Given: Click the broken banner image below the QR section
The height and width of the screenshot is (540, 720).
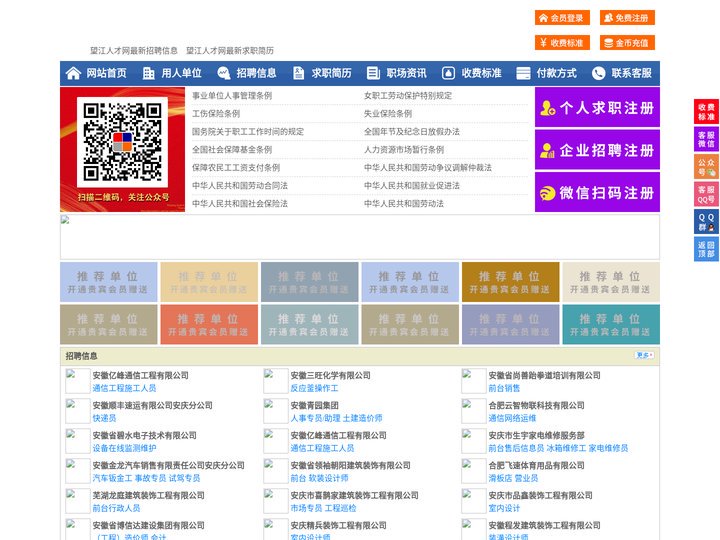Looking at the screenshot, I should [x=360, y=237].
